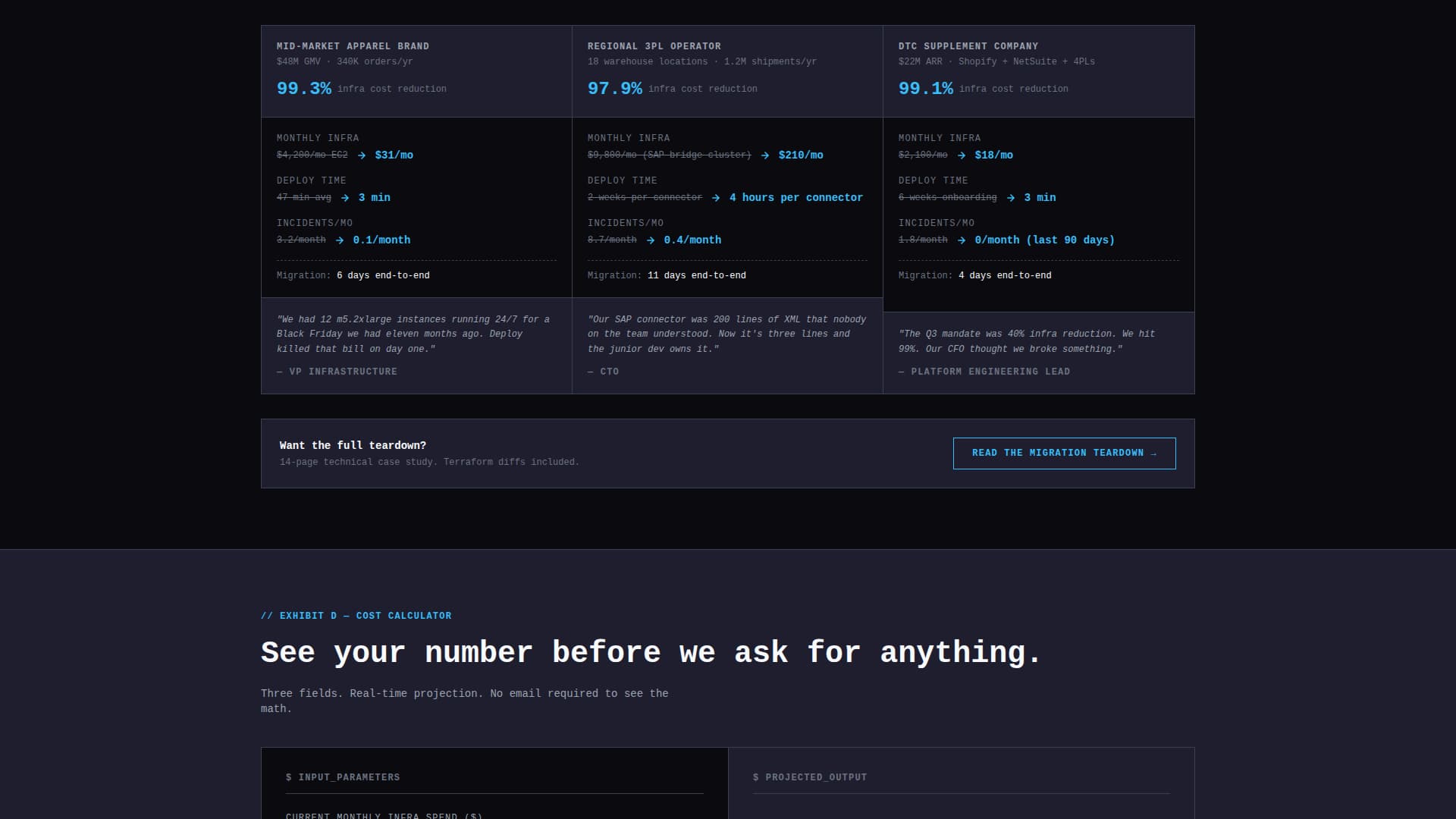Viewport: 1456px width, 819px height.
Task: Click struck-through $9,800/mo SAP bridge cluster
Action: coord(670,155)
